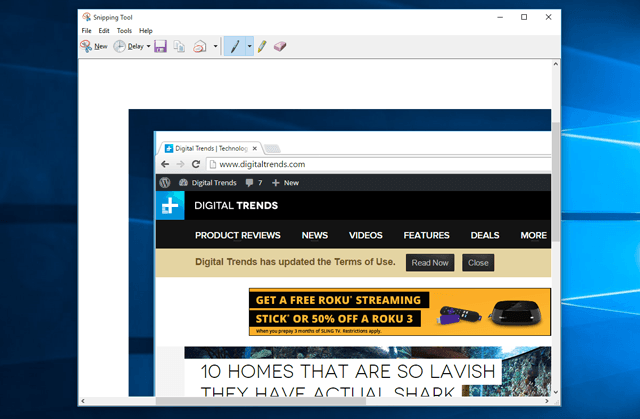Expand the Send Snip dropdown arrow
Viewport: 640px width, 419px height.
[216, 47]
